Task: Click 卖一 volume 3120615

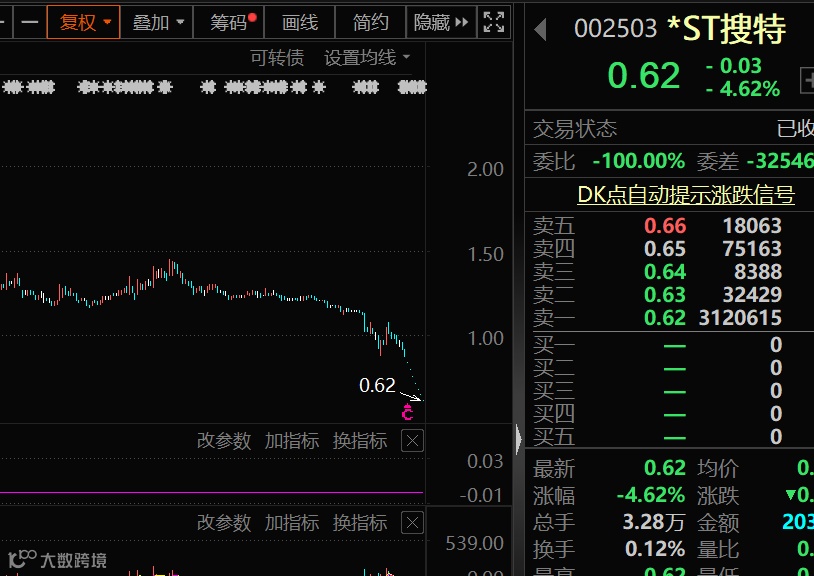Action: (740, 317)
